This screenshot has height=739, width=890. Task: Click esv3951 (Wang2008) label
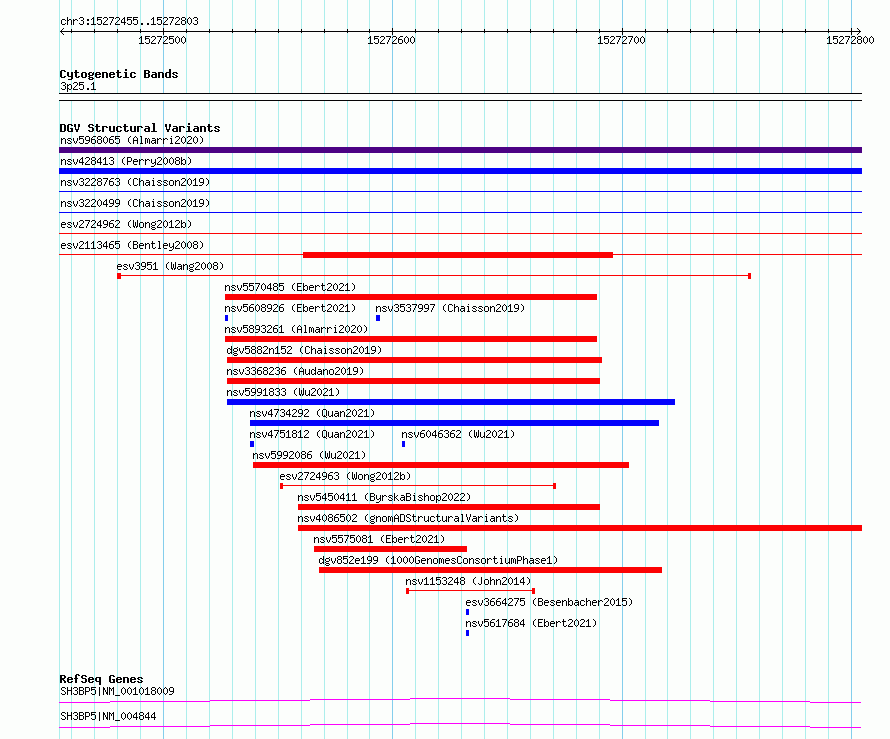point(170,266)
